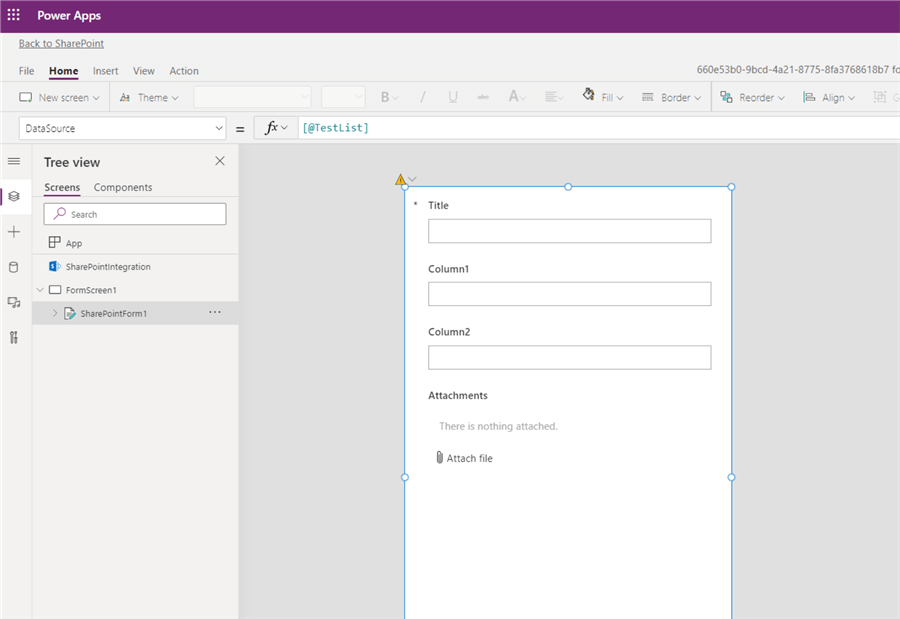Open the Advanced tools icon

pyautogui.click(x=14, y=338)
